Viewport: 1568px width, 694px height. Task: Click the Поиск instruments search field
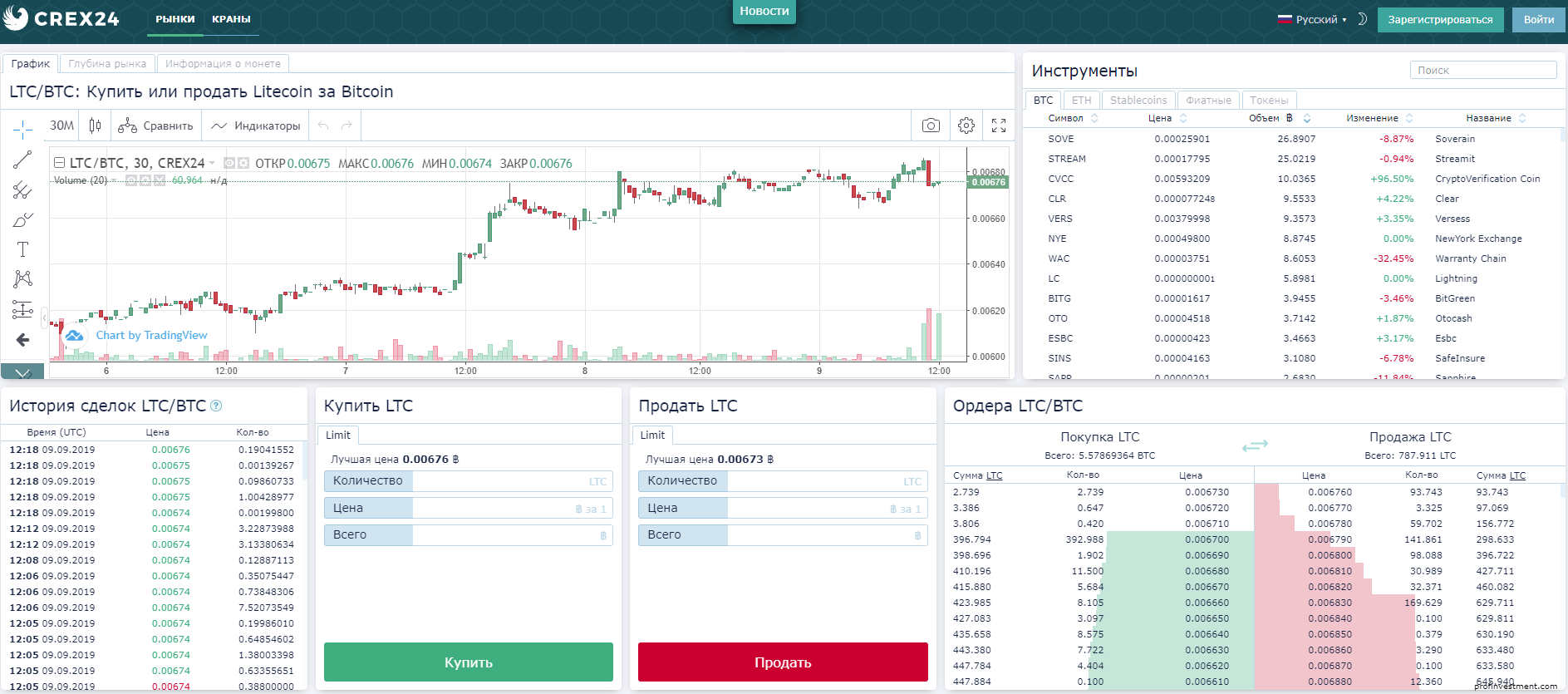pyautogui.click(x=1483, y=71)
